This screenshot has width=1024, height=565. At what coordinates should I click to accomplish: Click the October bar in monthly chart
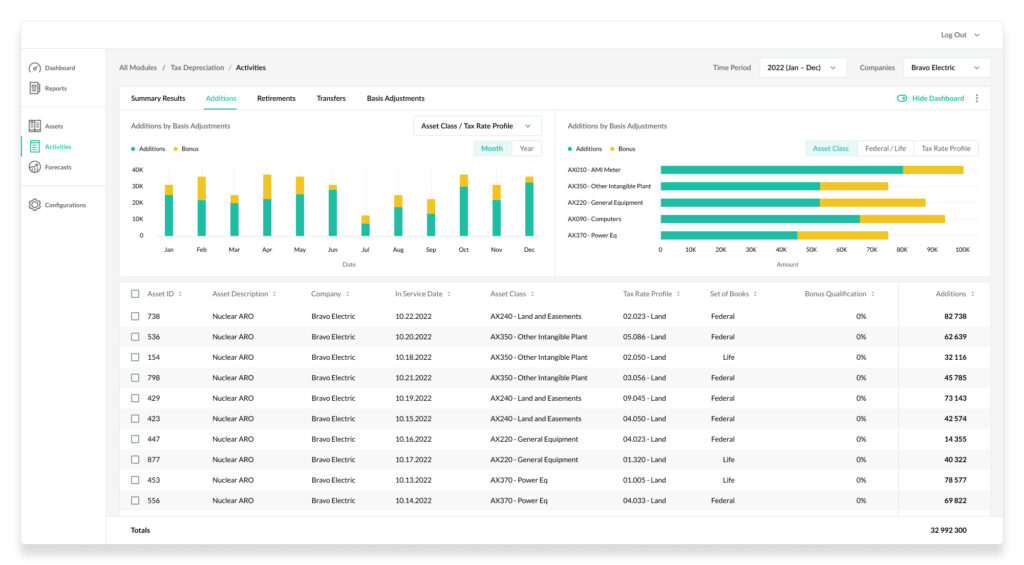pos(464,205)
